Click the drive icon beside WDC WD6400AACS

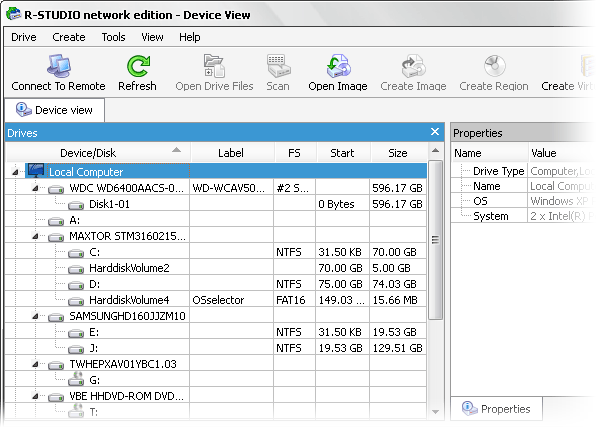click(56, 189)
